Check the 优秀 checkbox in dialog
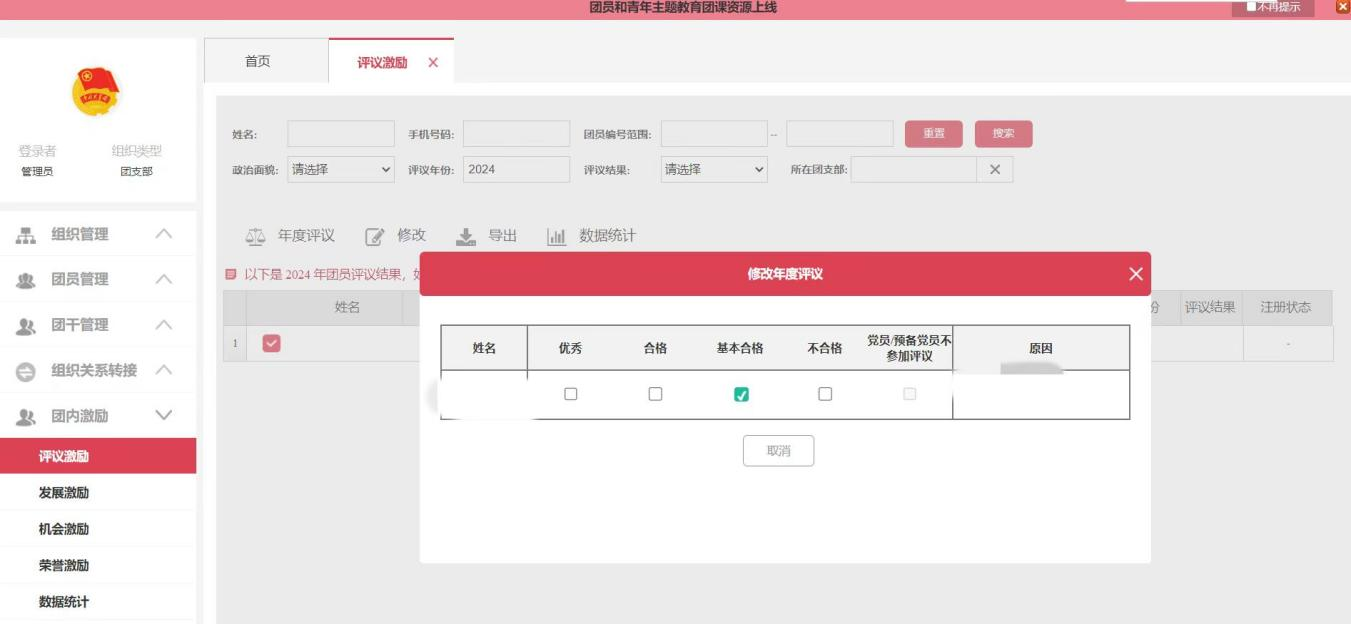The height and width of the screenshot is (624, 1351). pos(571,394)
